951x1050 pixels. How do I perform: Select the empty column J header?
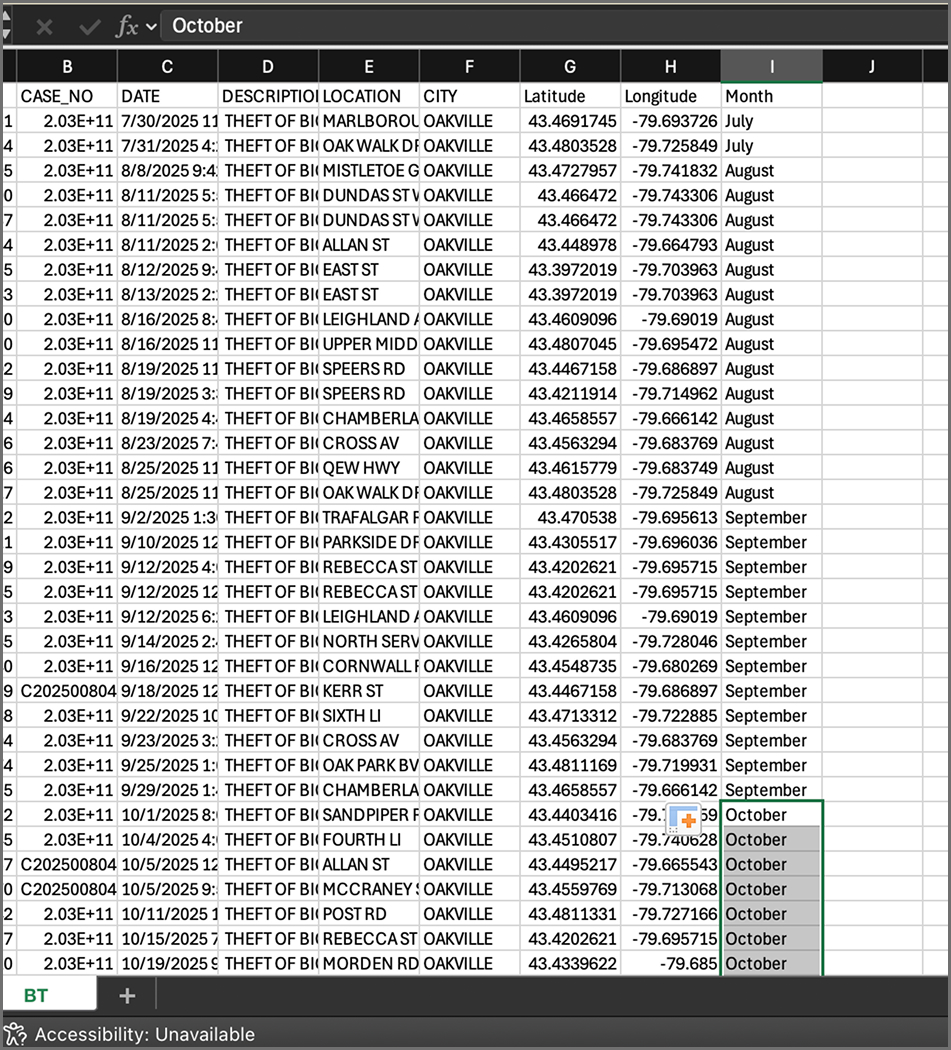point(871,65)
